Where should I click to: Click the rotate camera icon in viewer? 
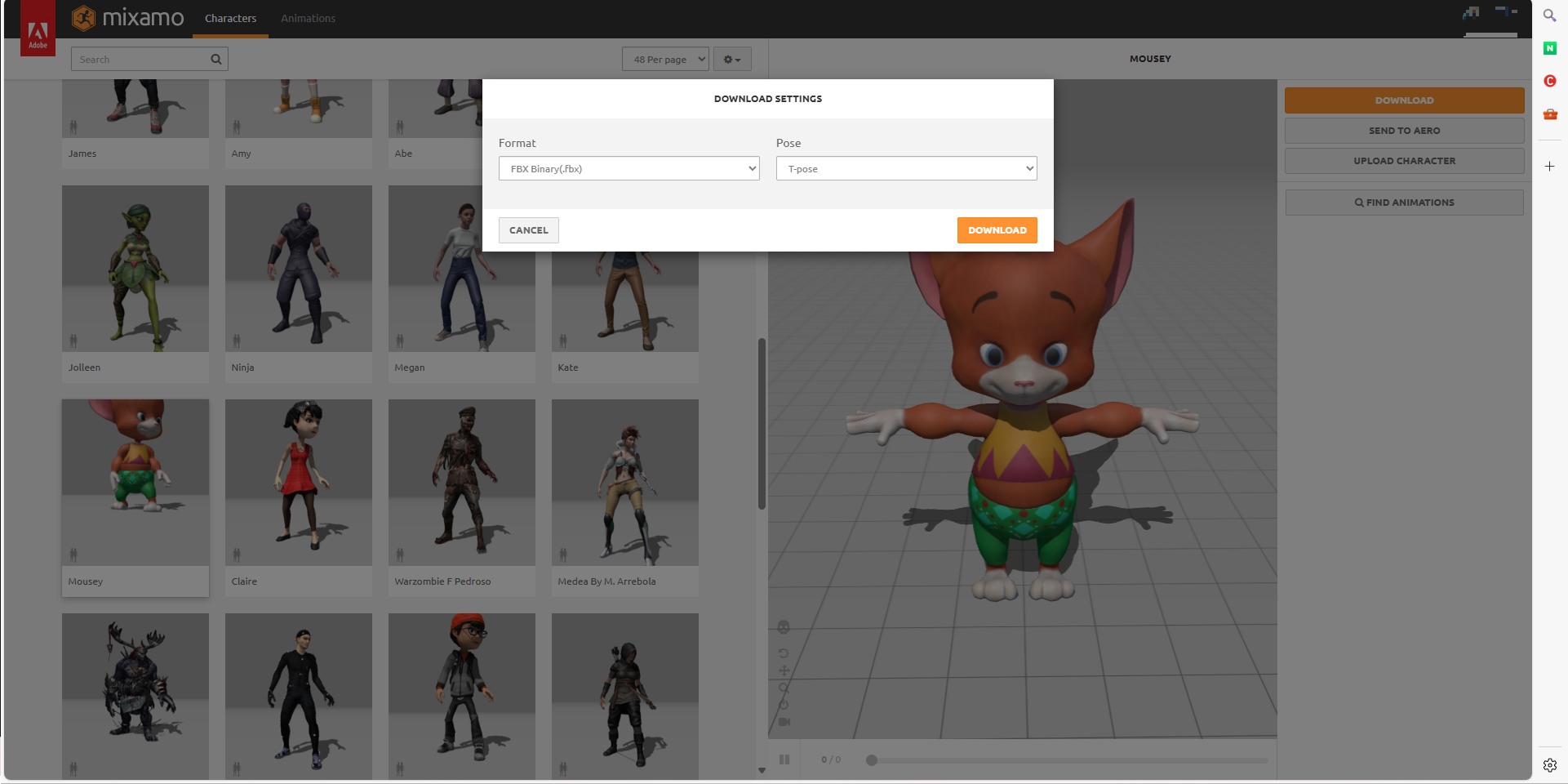click(784, 653)
